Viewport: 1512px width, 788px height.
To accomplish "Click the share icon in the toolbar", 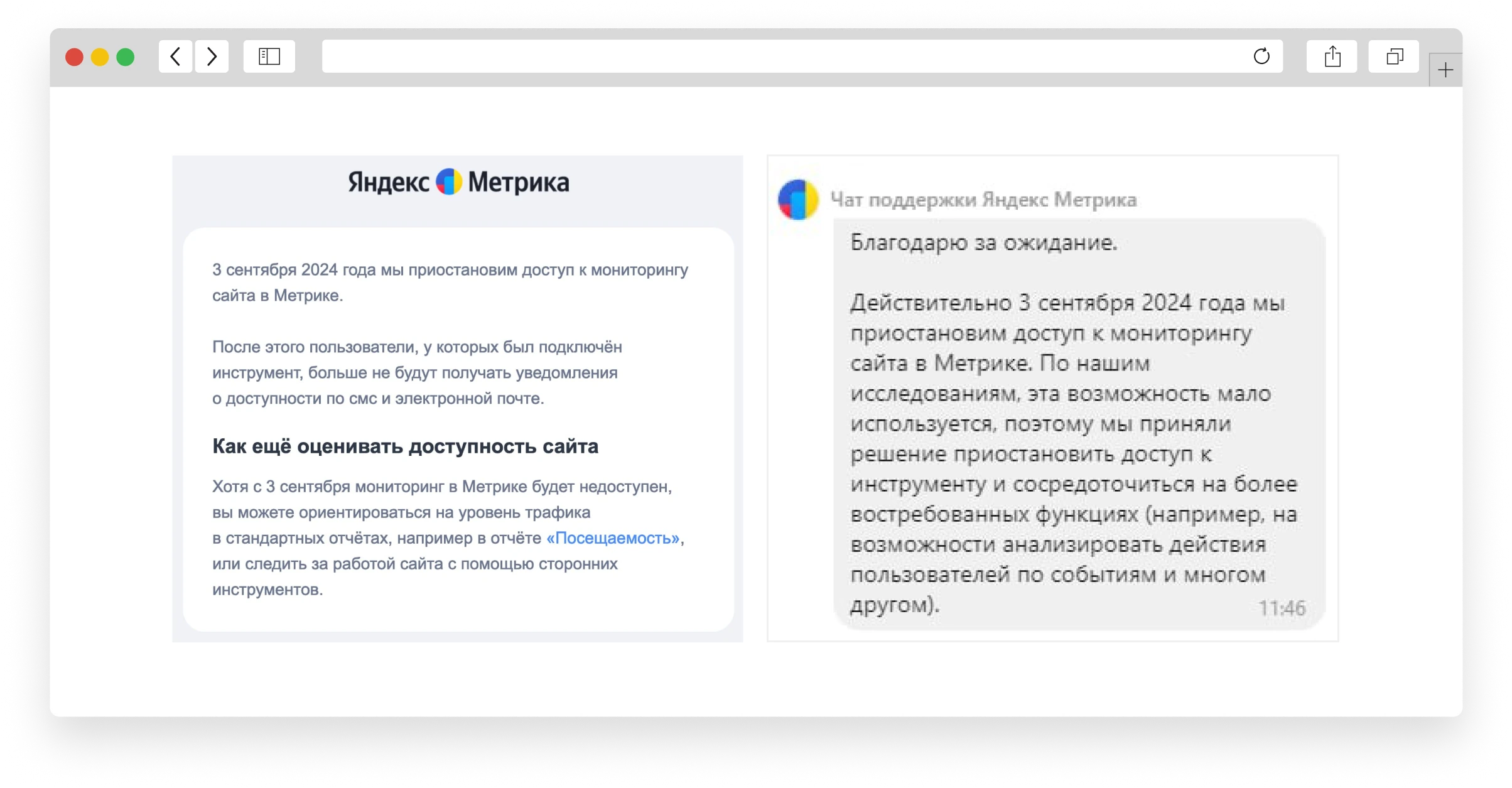I will 1332,56.
